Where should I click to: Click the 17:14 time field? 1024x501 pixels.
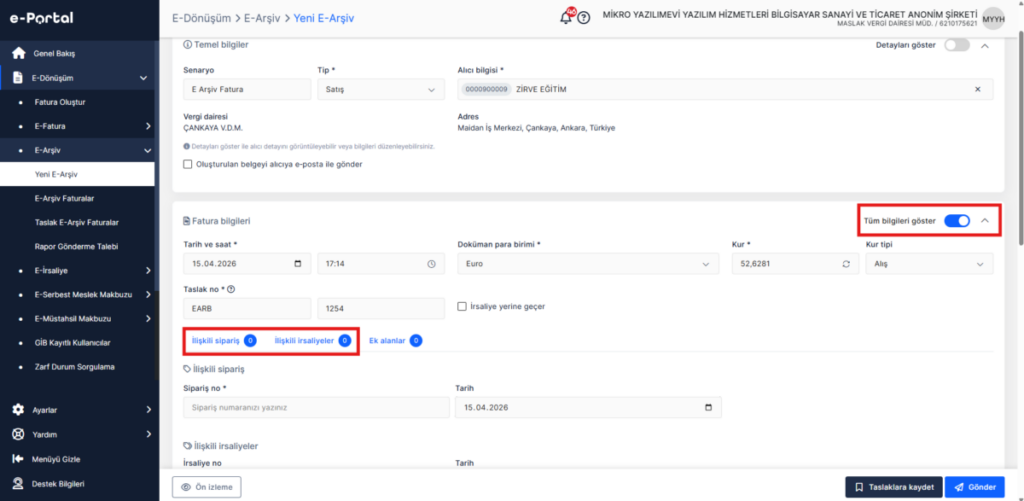tap(381, 264)
